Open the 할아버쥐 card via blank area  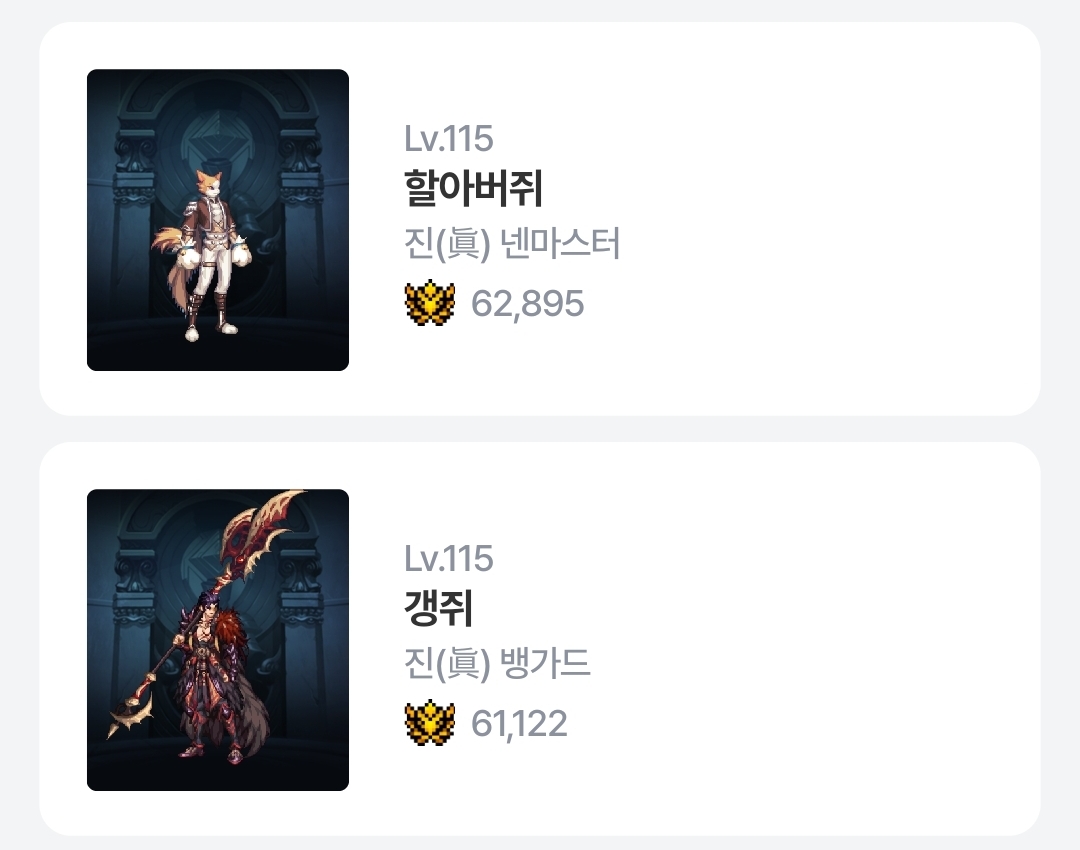[x=792, y=219]
